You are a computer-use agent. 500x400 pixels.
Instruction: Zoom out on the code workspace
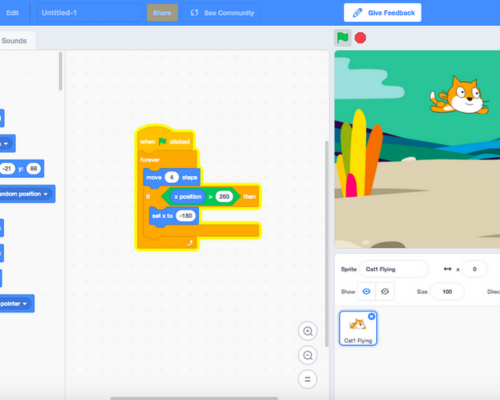coord(308,355)
